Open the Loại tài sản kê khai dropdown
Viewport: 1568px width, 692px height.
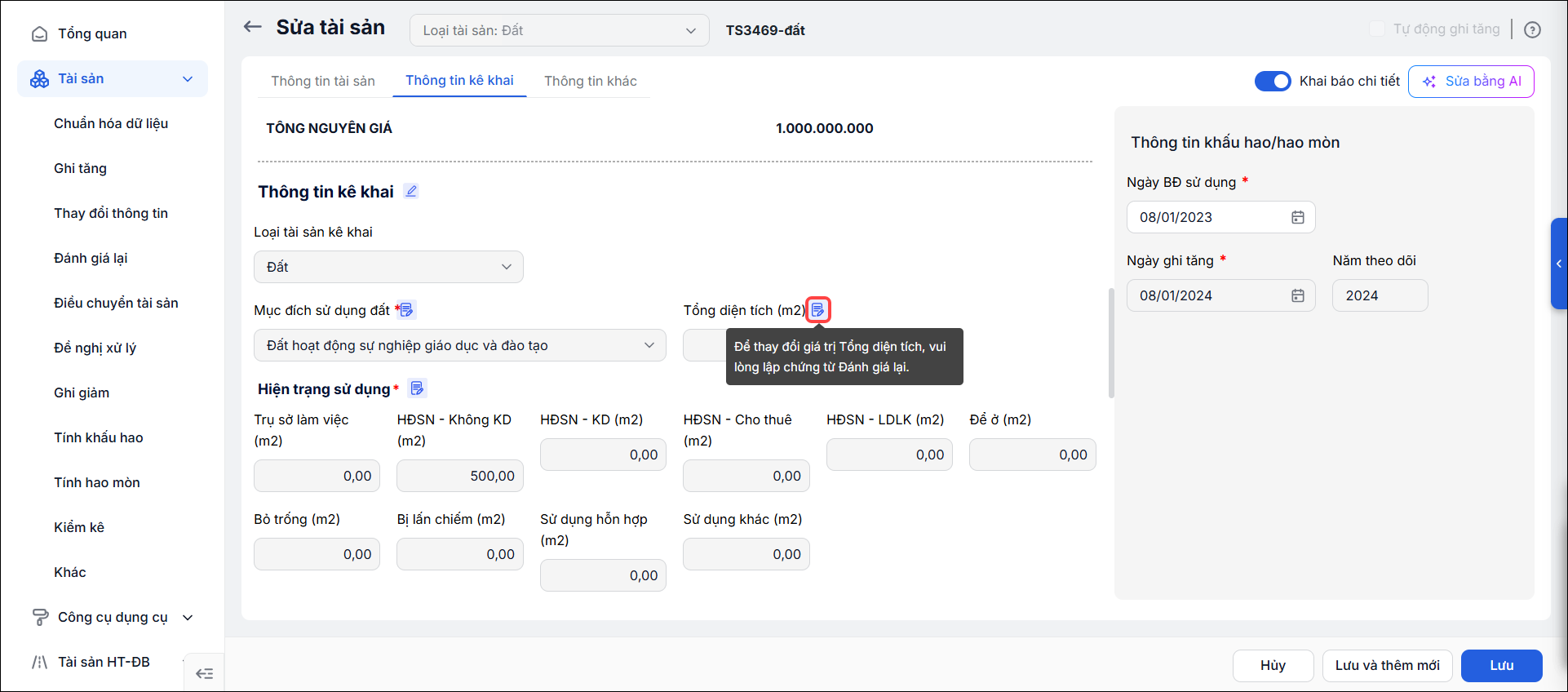(x=388, y=267)
